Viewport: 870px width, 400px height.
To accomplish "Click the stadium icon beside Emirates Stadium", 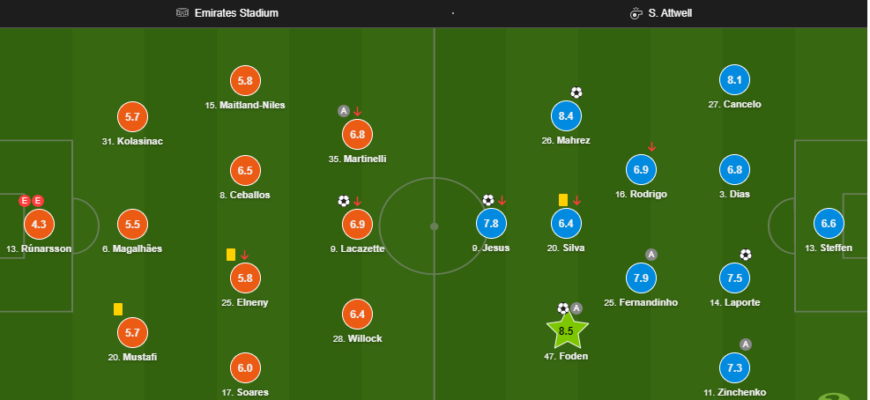I will tap(181, 13).
